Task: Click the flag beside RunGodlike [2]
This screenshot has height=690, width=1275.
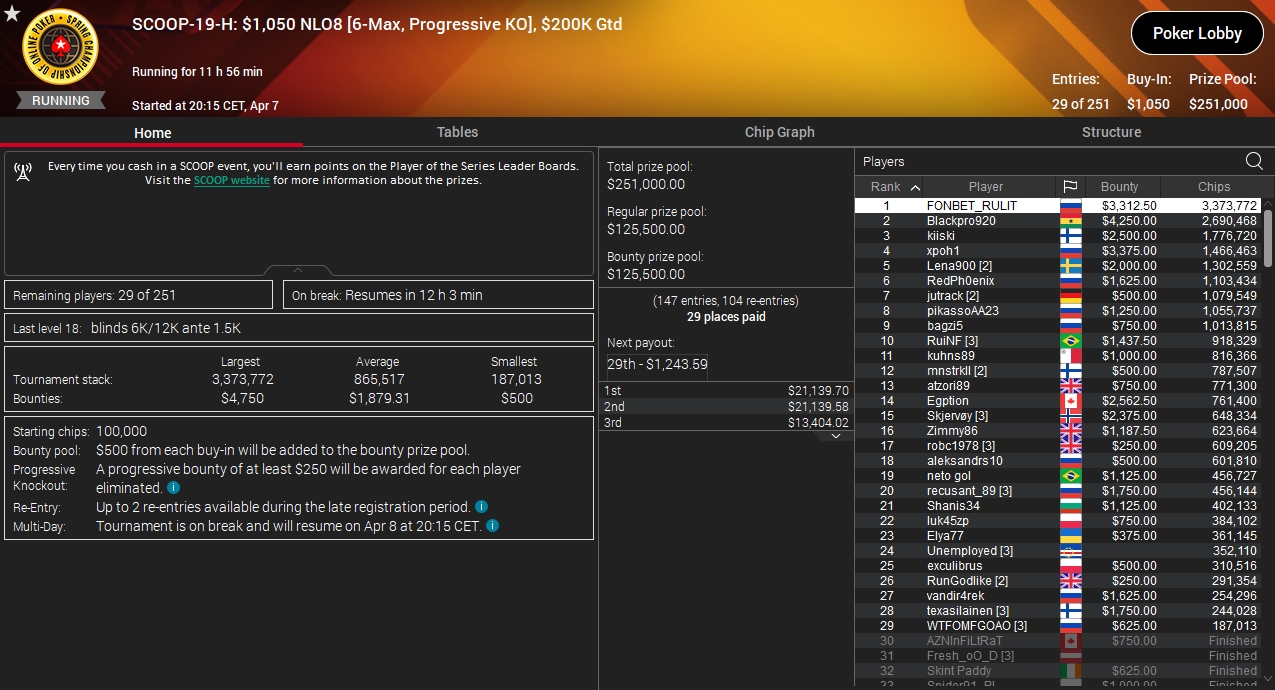Action: point(1070,581)
